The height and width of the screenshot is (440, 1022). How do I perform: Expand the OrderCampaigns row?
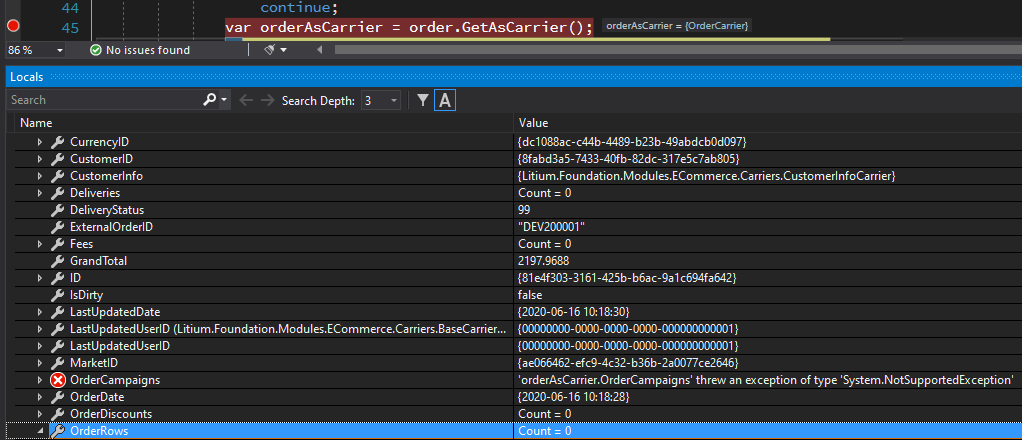(x=40, y=380)
